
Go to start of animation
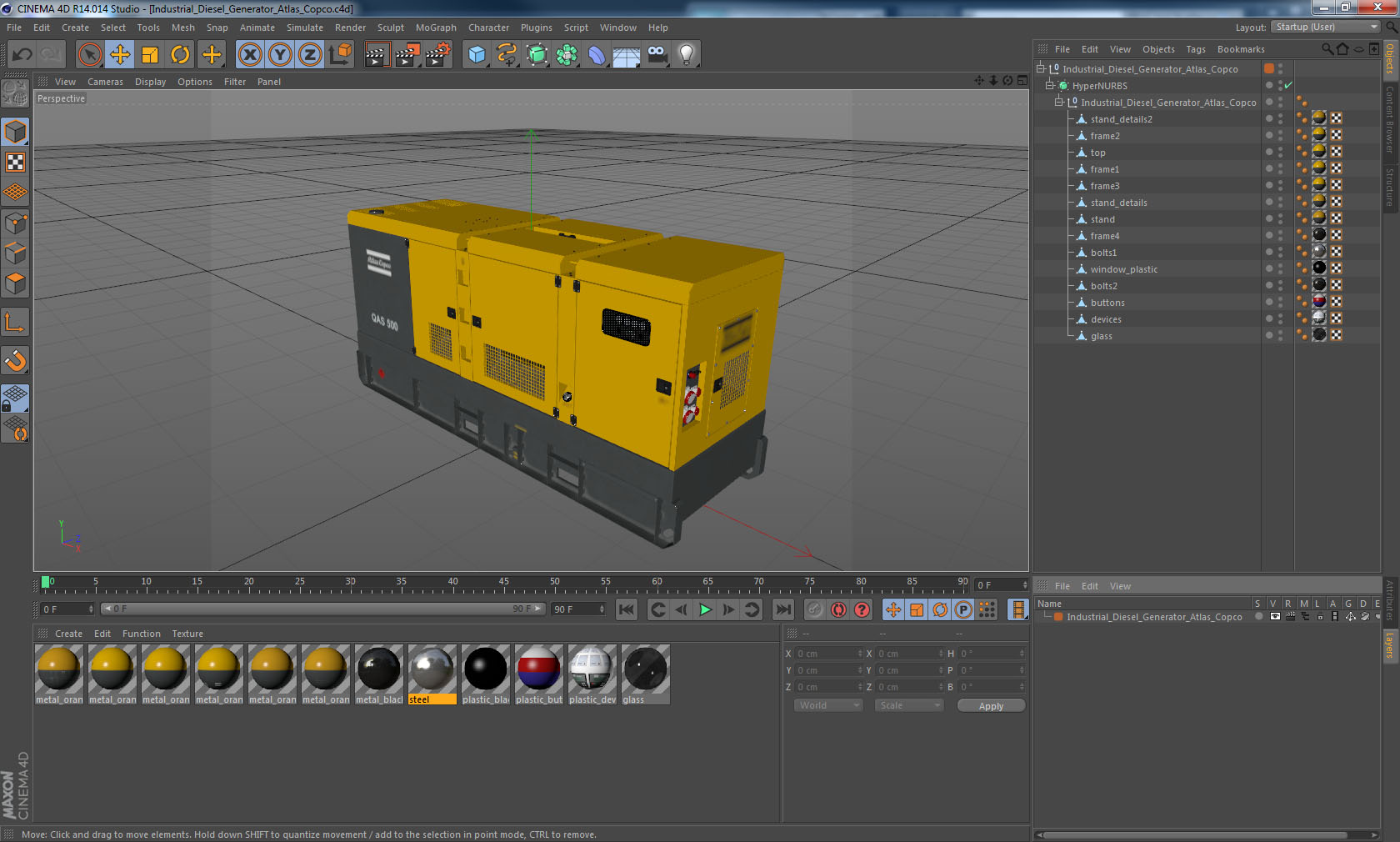[627, 609]
